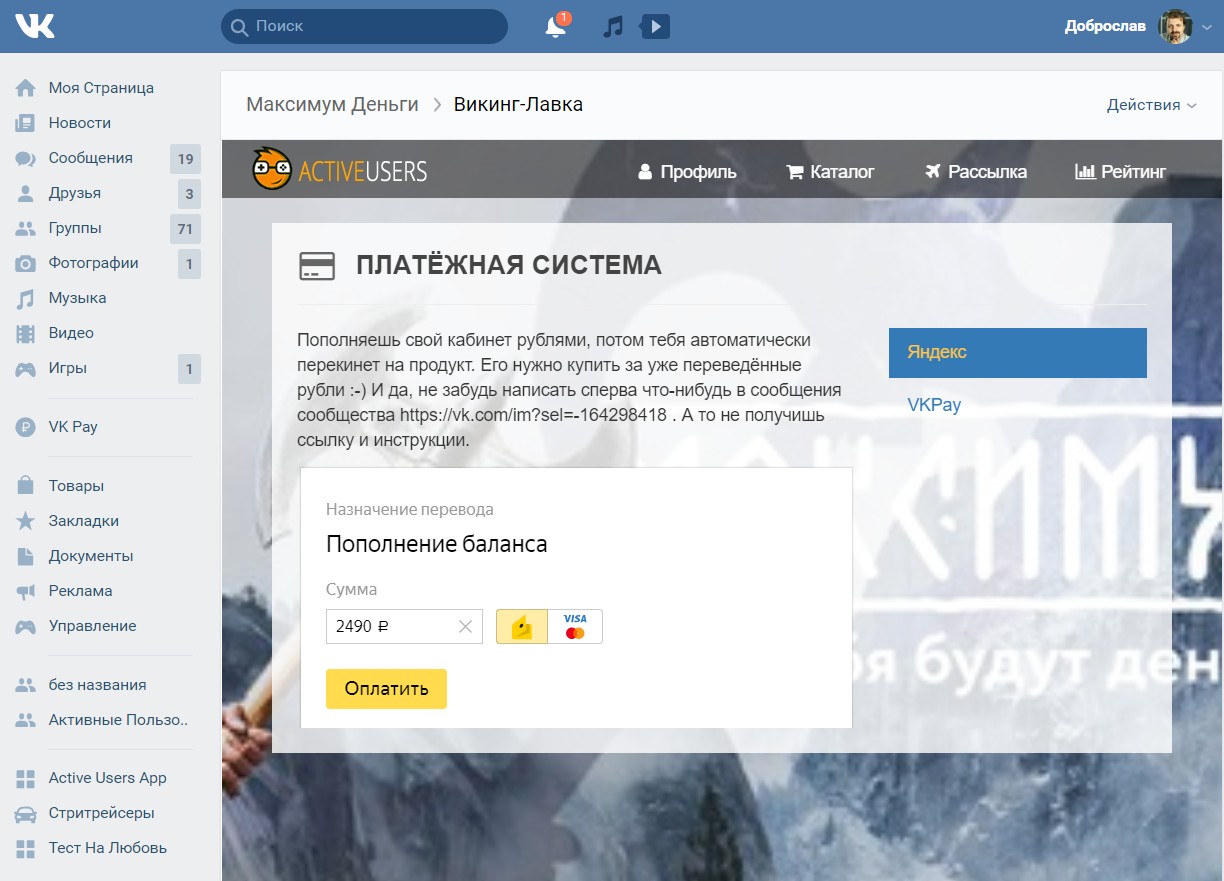Click the home icon beside Моя Страница
1224x881 pixels.
coord(26,88)
